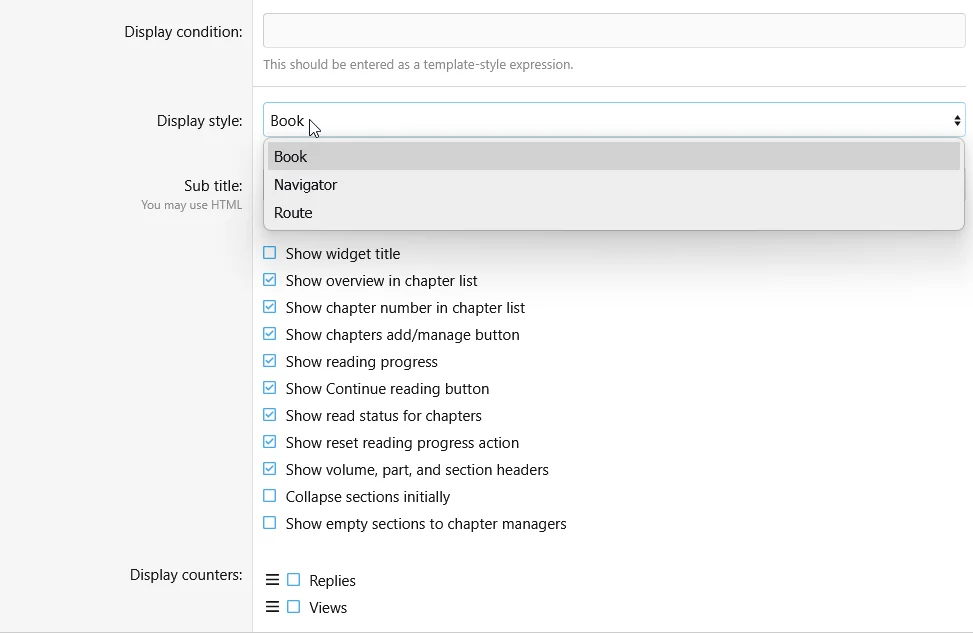Image resolution: width=973 pixels, height=633 pixels.
Task: Enable the Views counter checkbox
Action: point(294,607)
